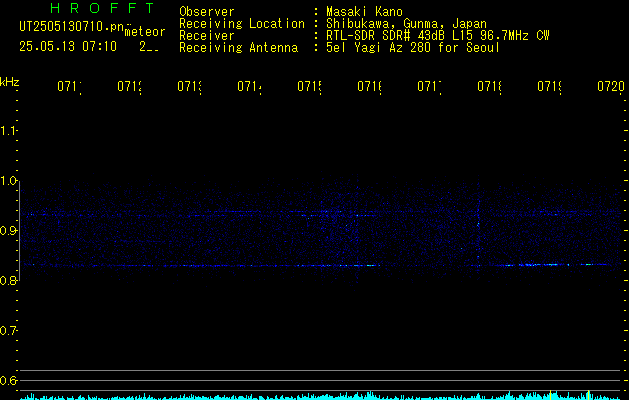Click the Receiving Location label
Screen dimensions: 629x400
pos(242,24)
